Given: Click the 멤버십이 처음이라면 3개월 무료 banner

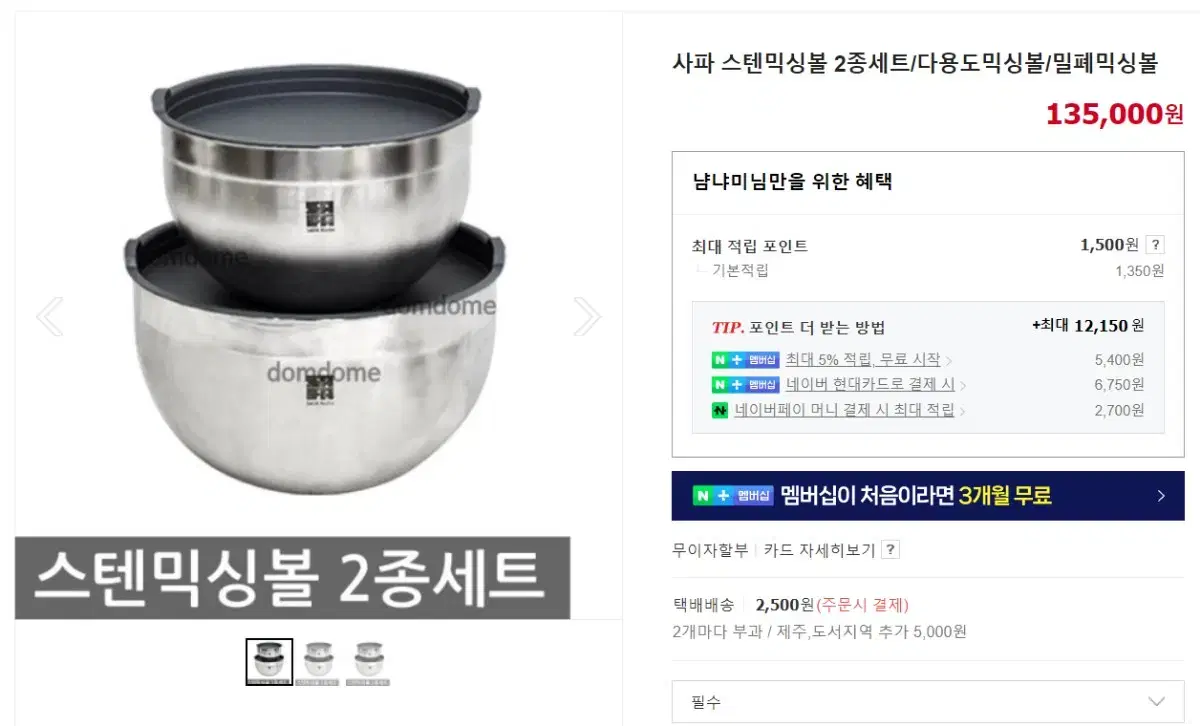Looking at the screenshot, I should point(928,496).
